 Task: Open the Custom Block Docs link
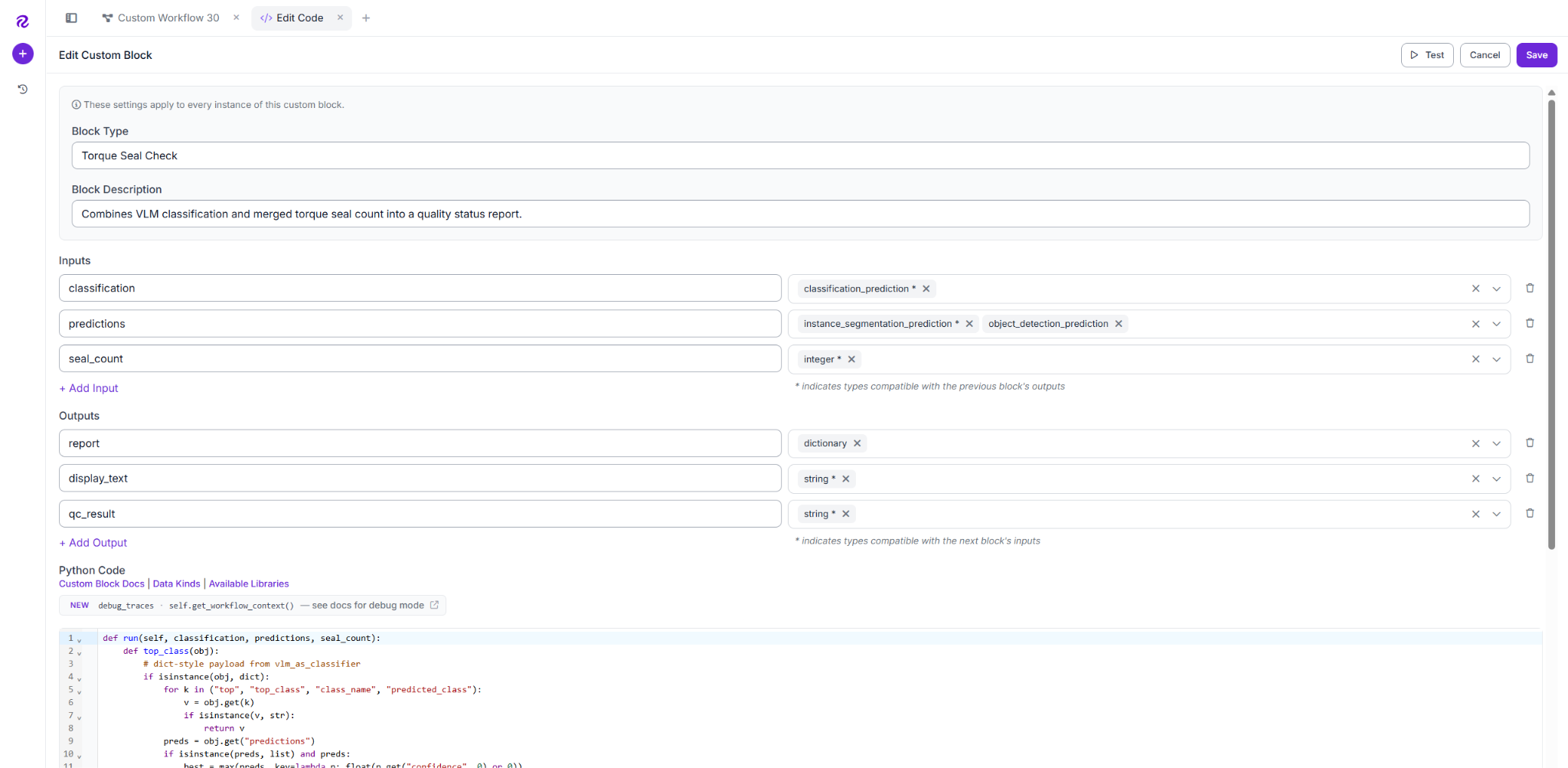click(x=102, y=583)
